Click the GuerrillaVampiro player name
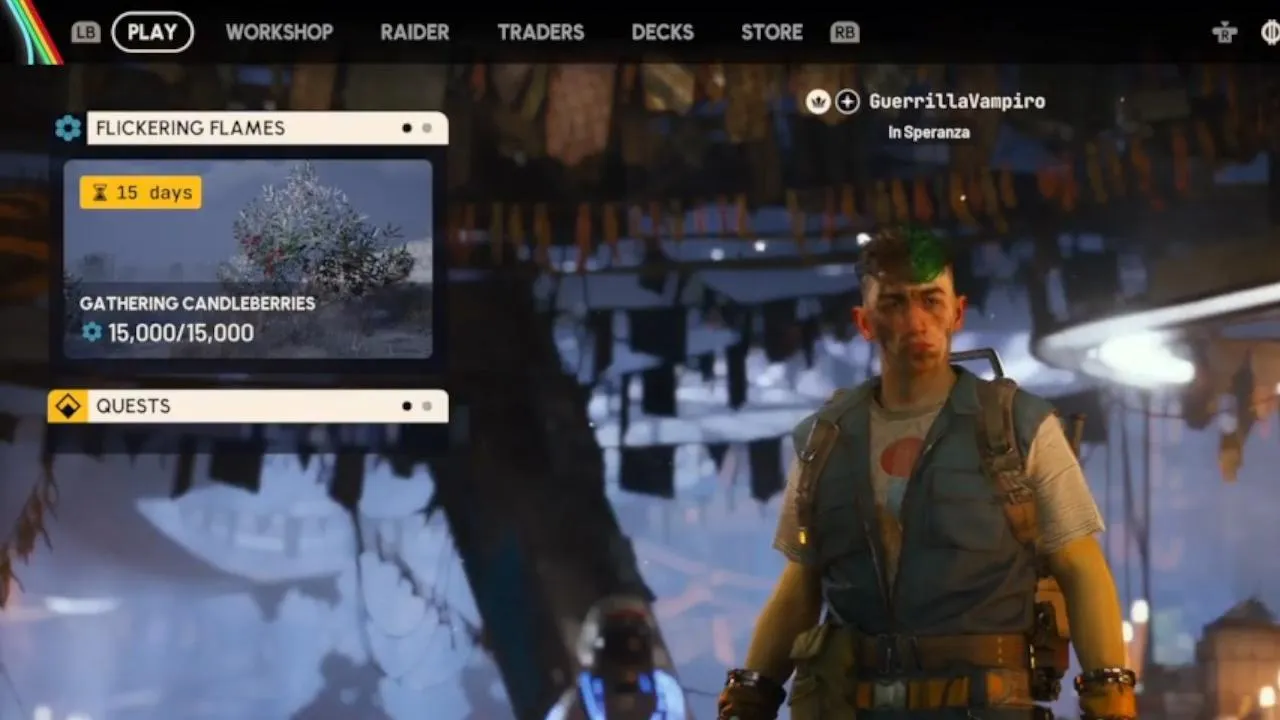This screenshot has height=720, width=1280. [957, 101]
